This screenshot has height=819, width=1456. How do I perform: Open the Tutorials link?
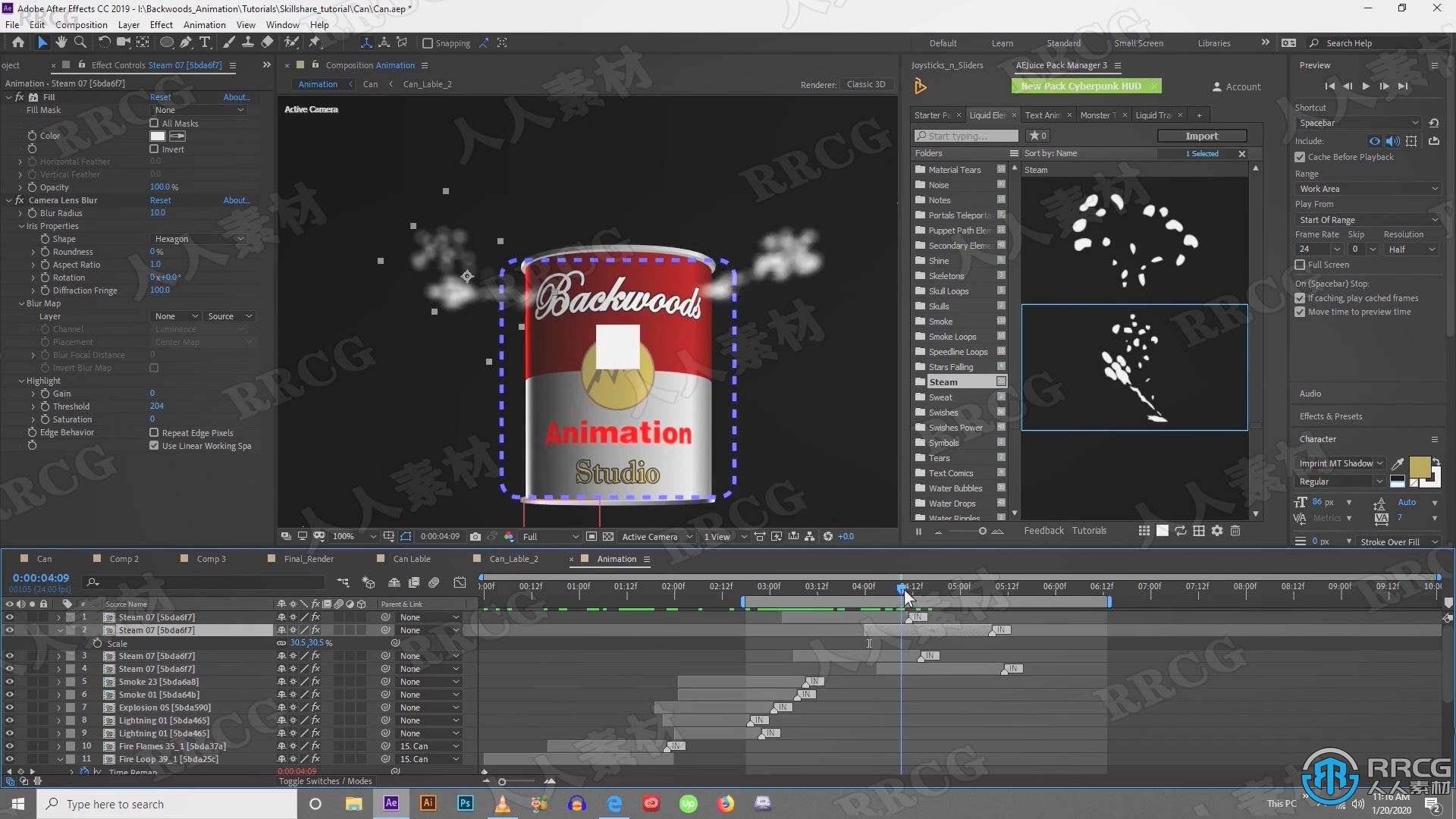pyautogui.click(x=1089, y=531)
